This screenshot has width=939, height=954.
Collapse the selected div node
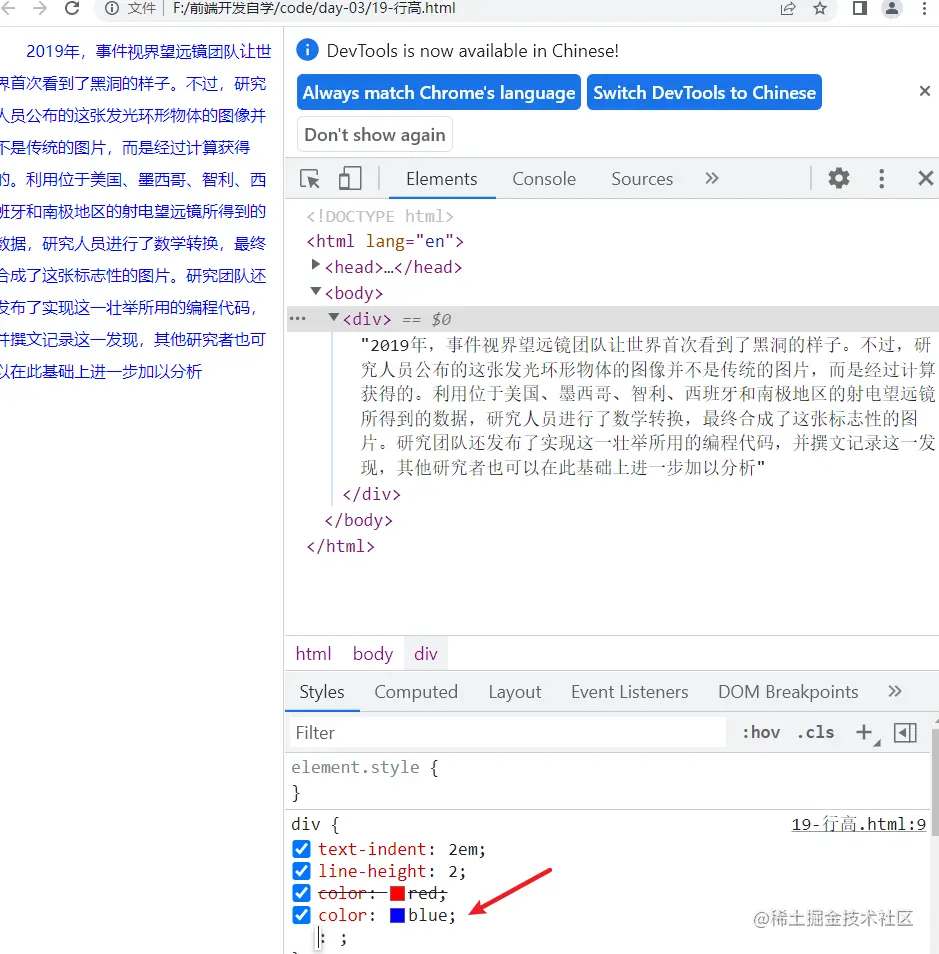tap(333, 317)
